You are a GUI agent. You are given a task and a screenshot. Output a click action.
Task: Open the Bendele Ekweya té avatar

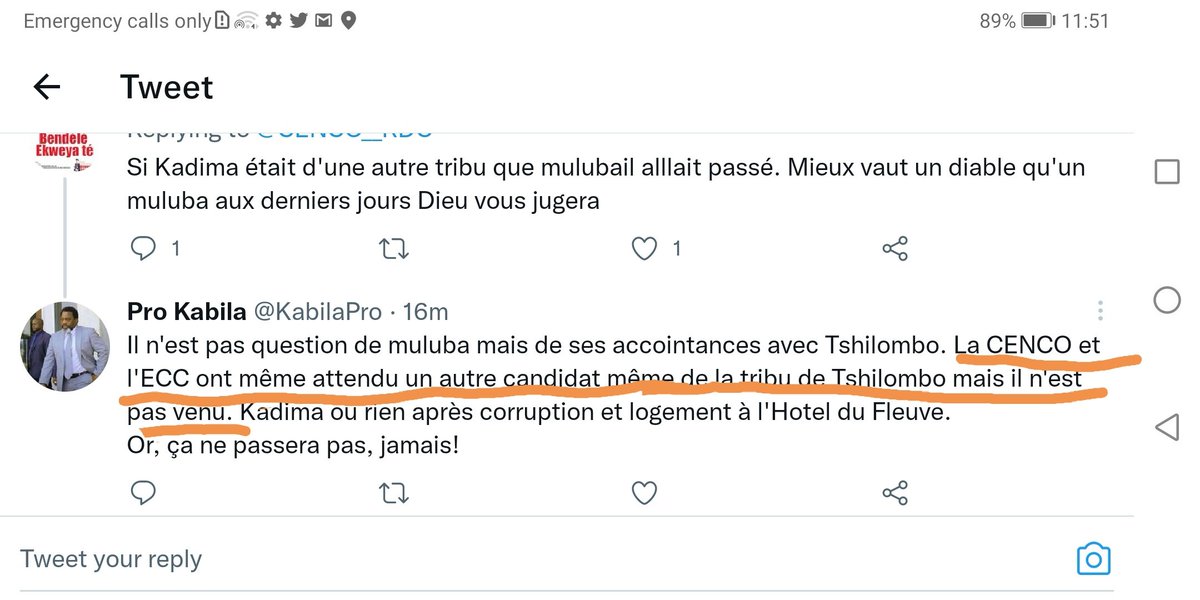click(64, 149)
